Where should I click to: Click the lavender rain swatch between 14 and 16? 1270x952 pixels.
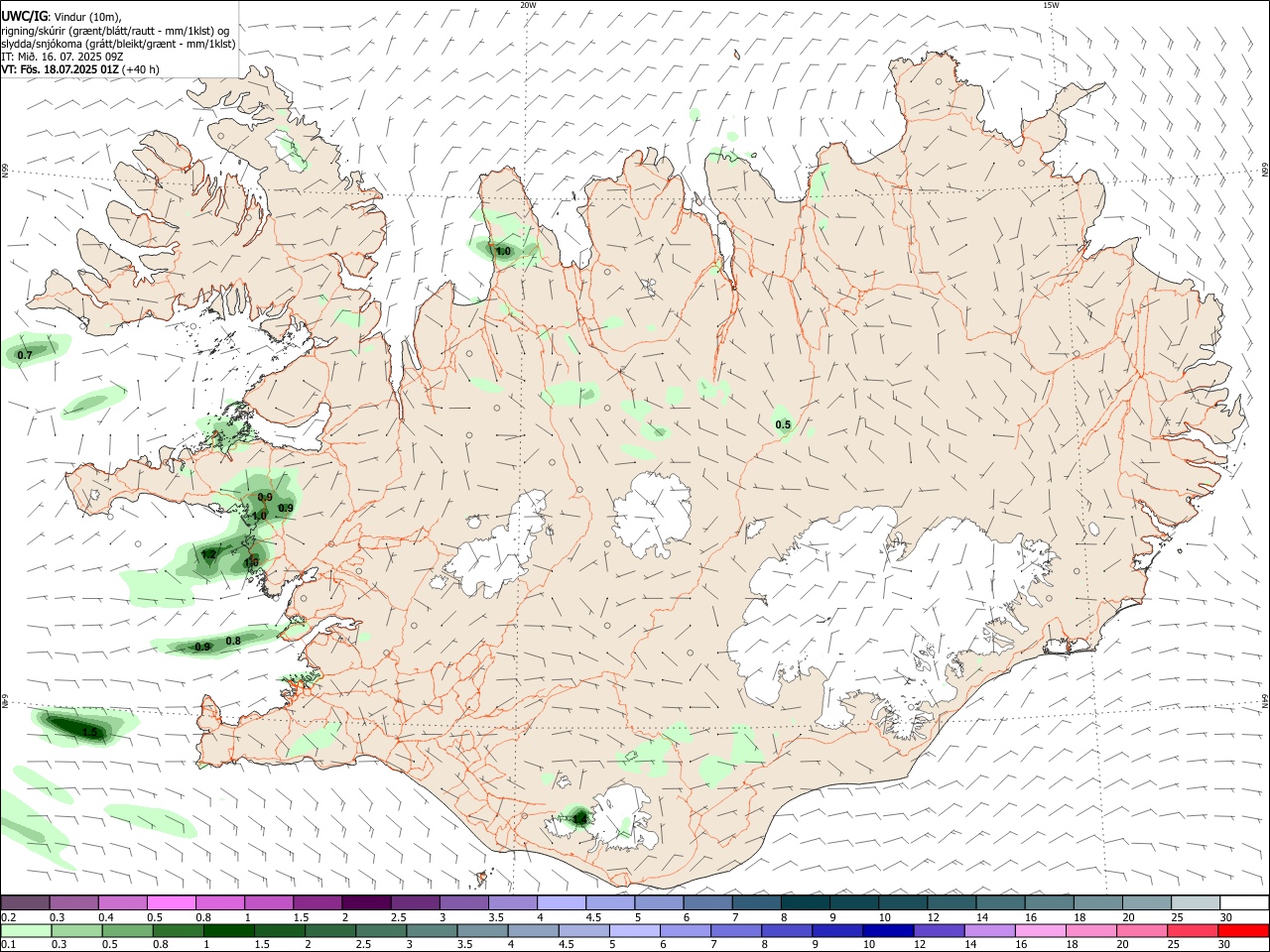click(x=990, y=930)
